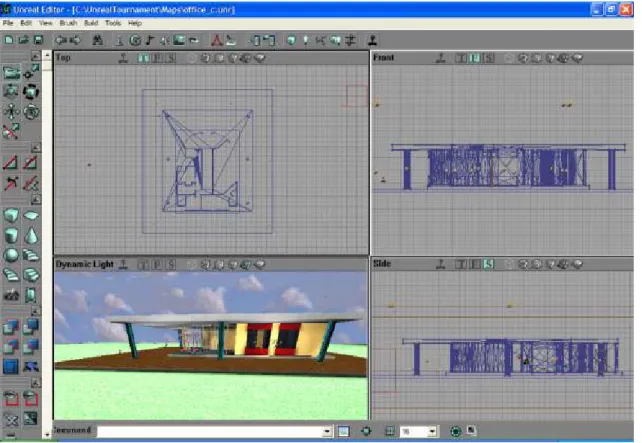The height and width of the screenshot is (443, 642).
Task: Toggle the S view button in Side viewport
Action: point(488,264)
